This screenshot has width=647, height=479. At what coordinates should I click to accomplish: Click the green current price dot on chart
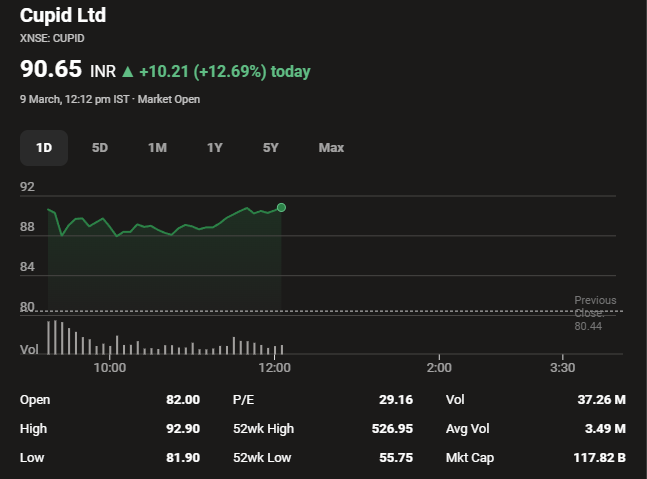coord(281,208)
